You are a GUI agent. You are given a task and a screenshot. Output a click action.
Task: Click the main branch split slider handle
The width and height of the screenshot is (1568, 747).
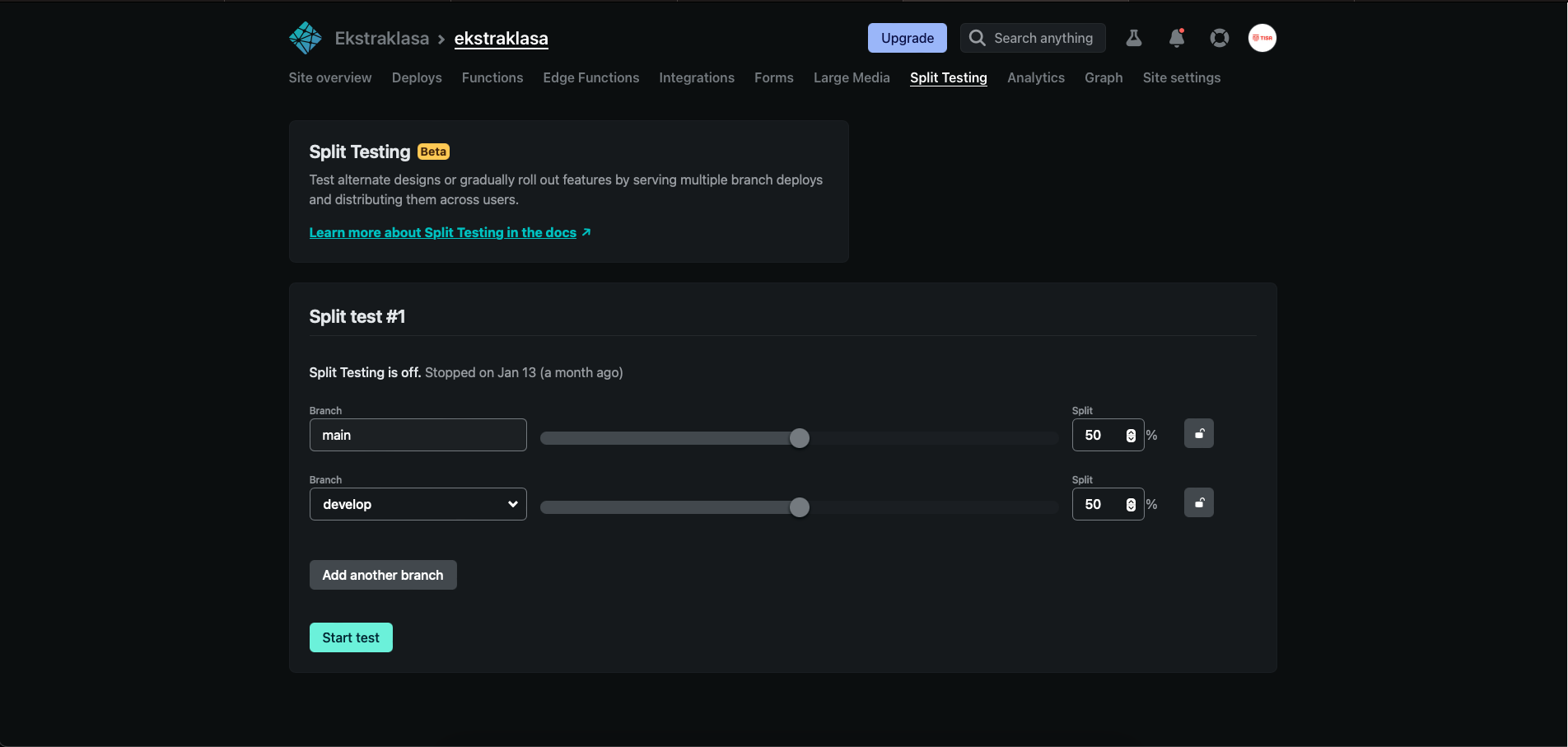[800, 438]
